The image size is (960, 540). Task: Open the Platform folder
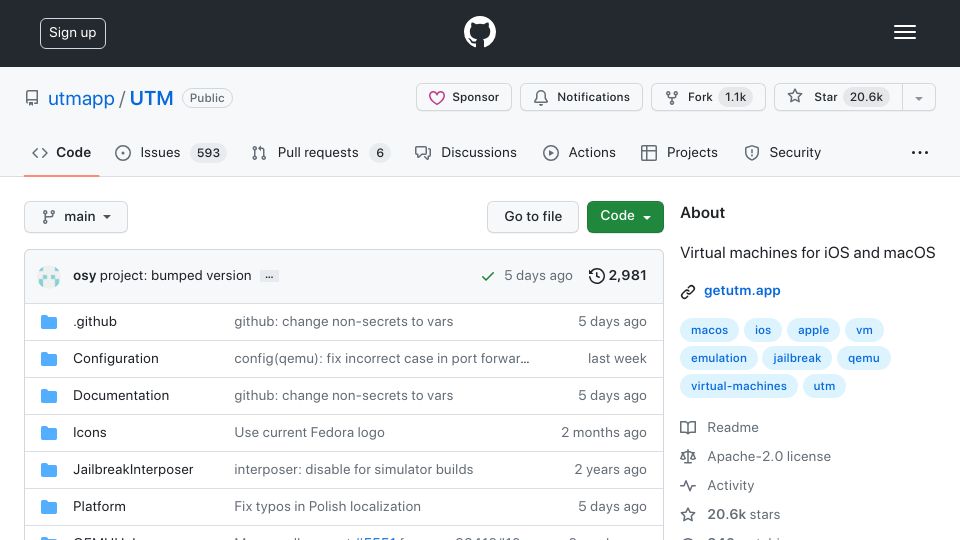pyautogui.click(x=99, y=506)
